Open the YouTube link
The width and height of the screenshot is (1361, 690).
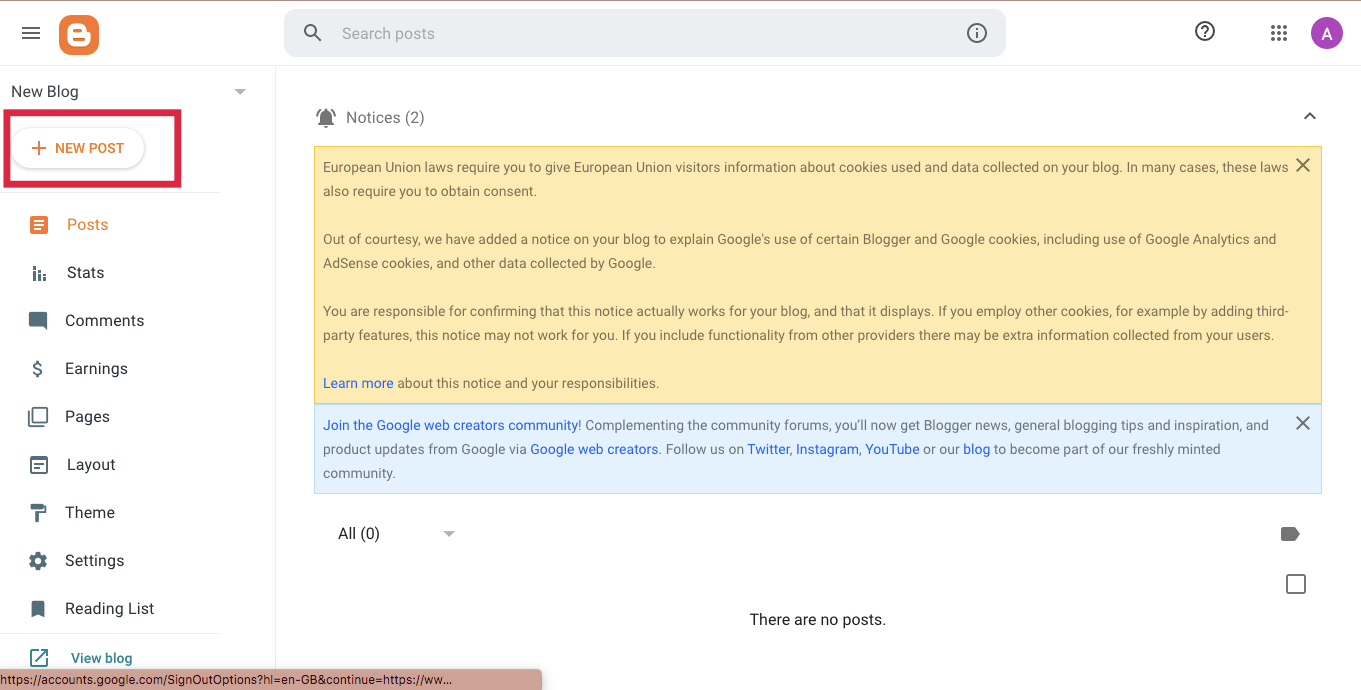click(x=892, y=449)
